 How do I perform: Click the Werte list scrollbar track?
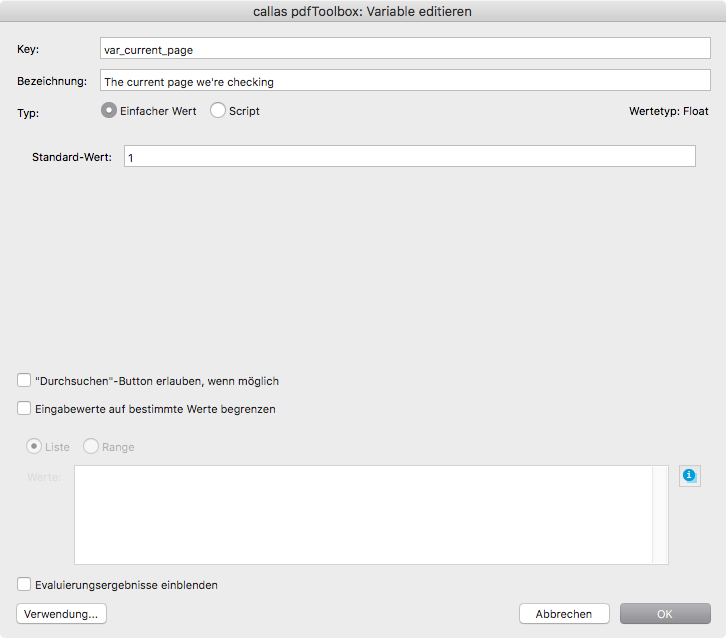coord(660,515)
